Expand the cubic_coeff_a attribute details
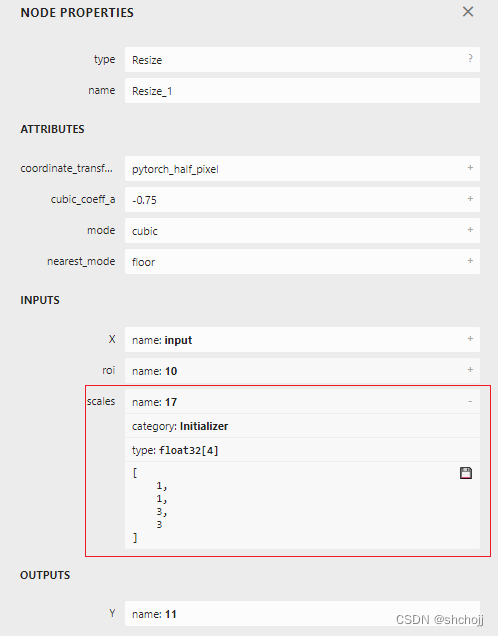 tap(470, 198)
